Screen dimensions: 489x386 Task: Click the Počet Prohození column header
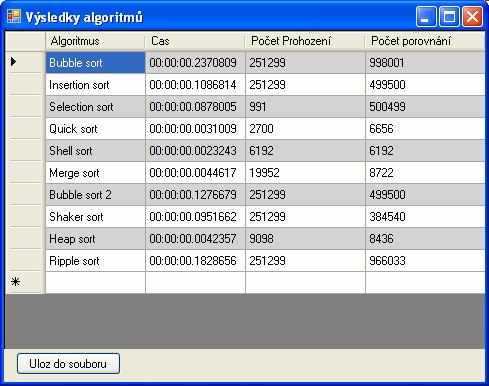click(x=305, y=41)
